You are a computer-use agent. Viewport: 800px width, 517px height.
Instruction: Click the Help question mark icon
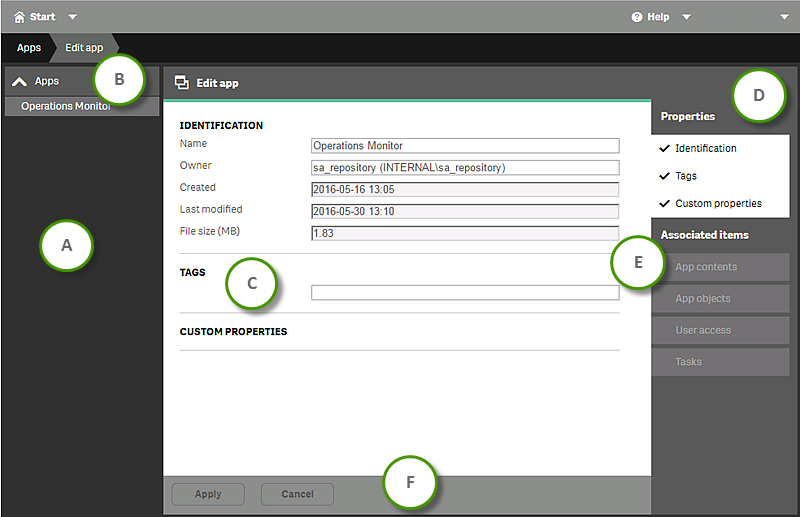(x=636, y=17)
